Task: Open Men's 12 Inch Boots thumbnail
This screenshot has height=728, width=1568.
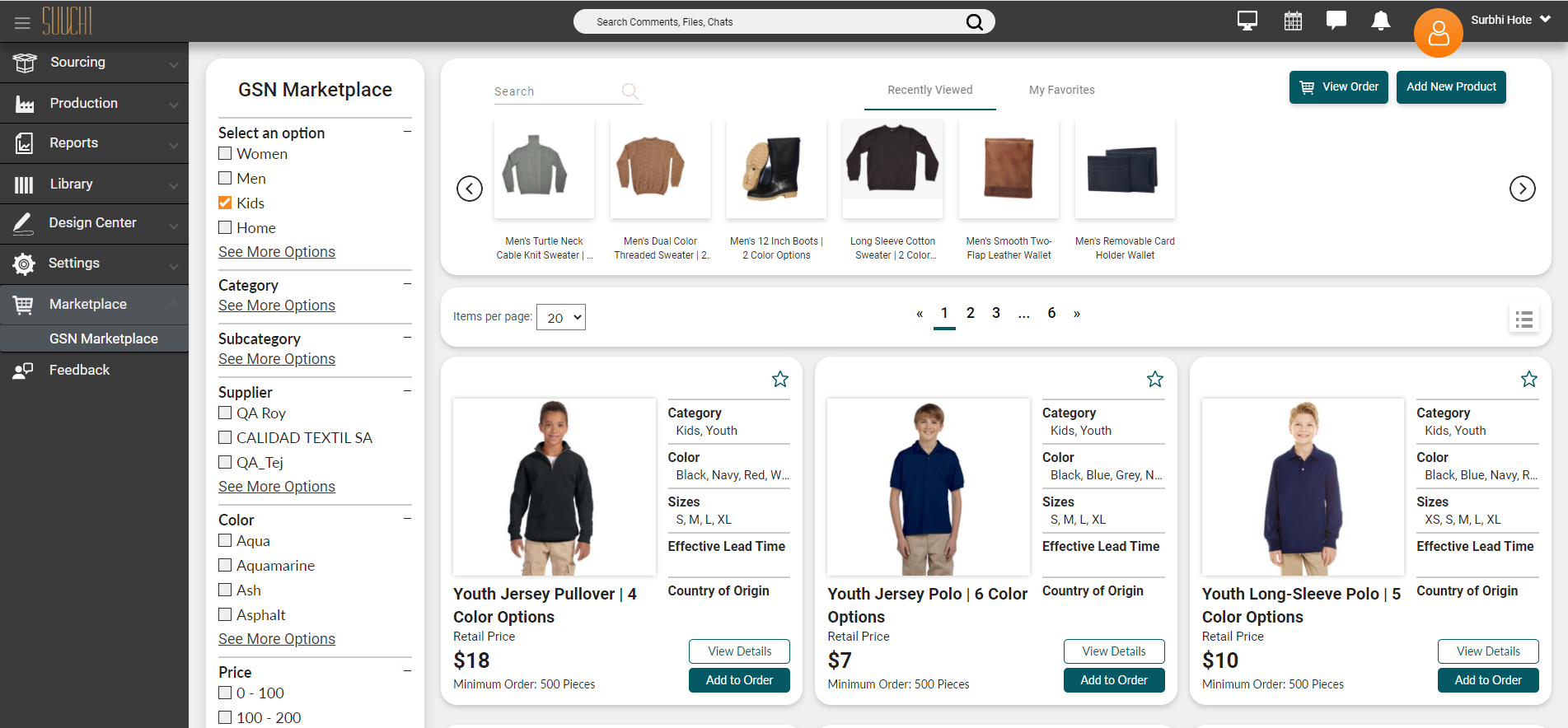Action: (776, 169)
